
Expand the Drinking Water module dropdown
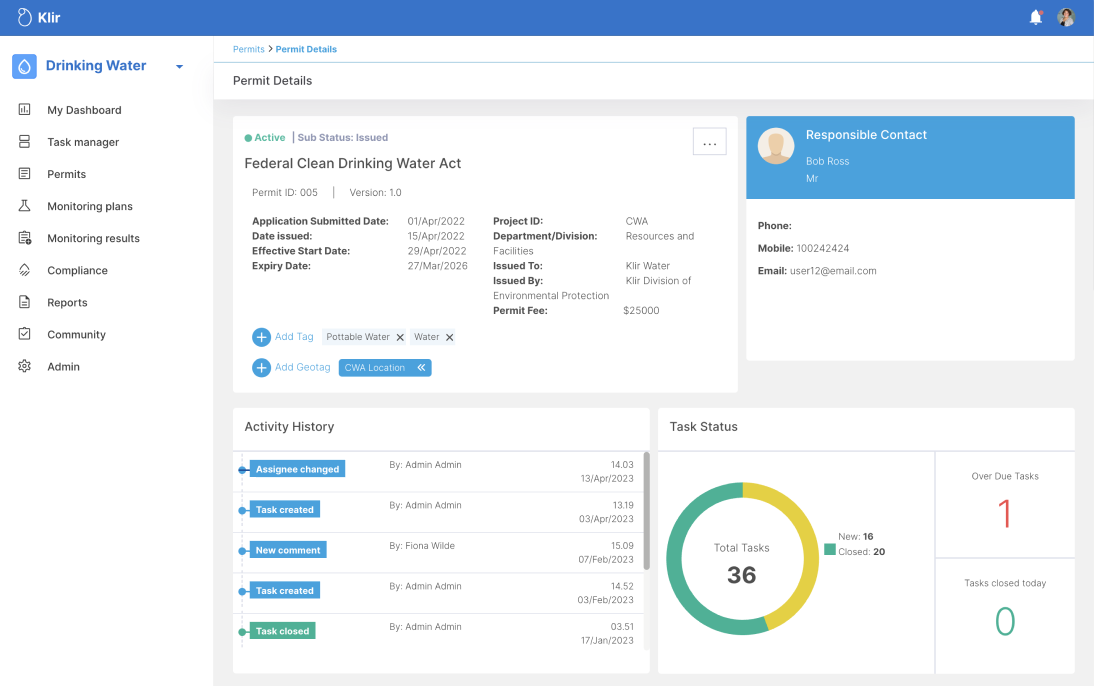180,67
